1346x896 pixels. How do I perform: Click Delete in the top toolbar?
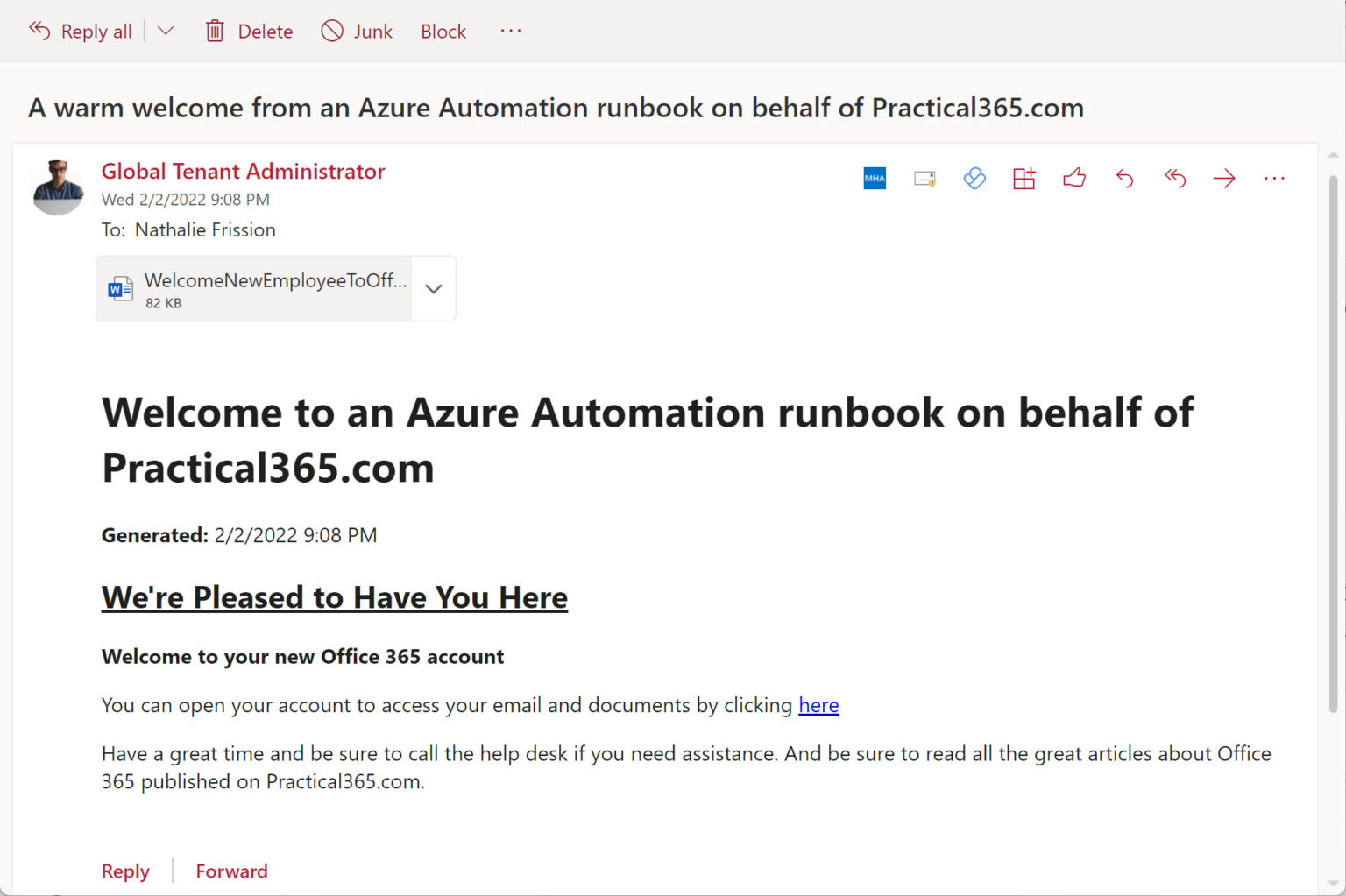point(250,32)
